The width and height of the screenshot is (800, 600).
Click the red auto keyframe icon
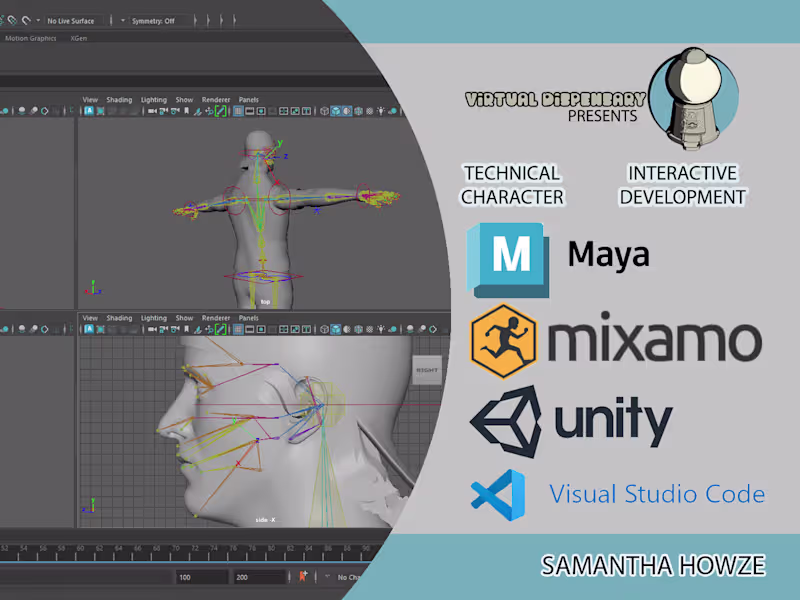(x=303, y=577)
